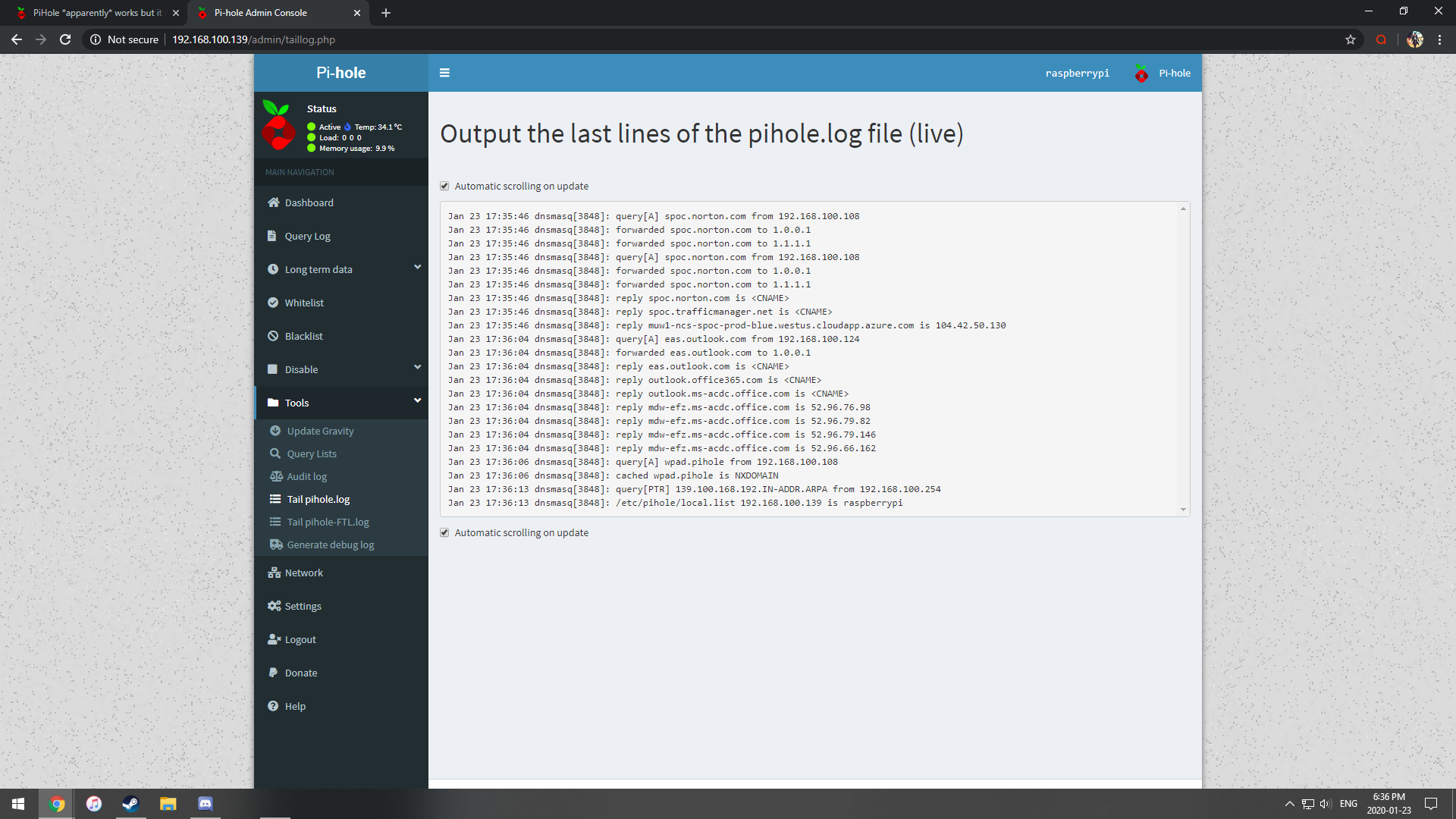Click the Pi-hole user link in header

point(1163,74)
